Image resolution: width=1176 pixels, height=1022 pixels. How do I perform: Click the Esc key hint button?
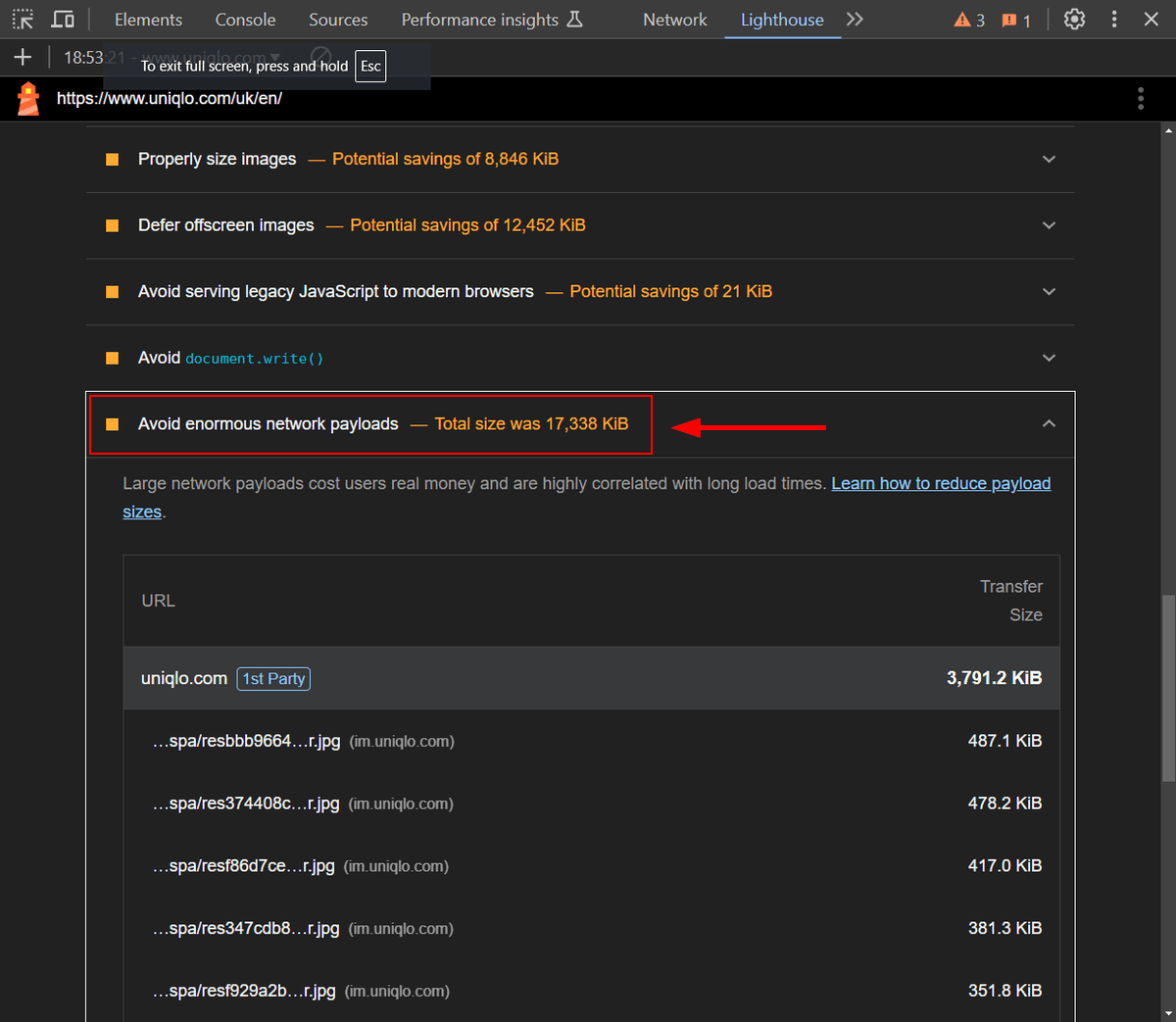click(x=370, y=67)
